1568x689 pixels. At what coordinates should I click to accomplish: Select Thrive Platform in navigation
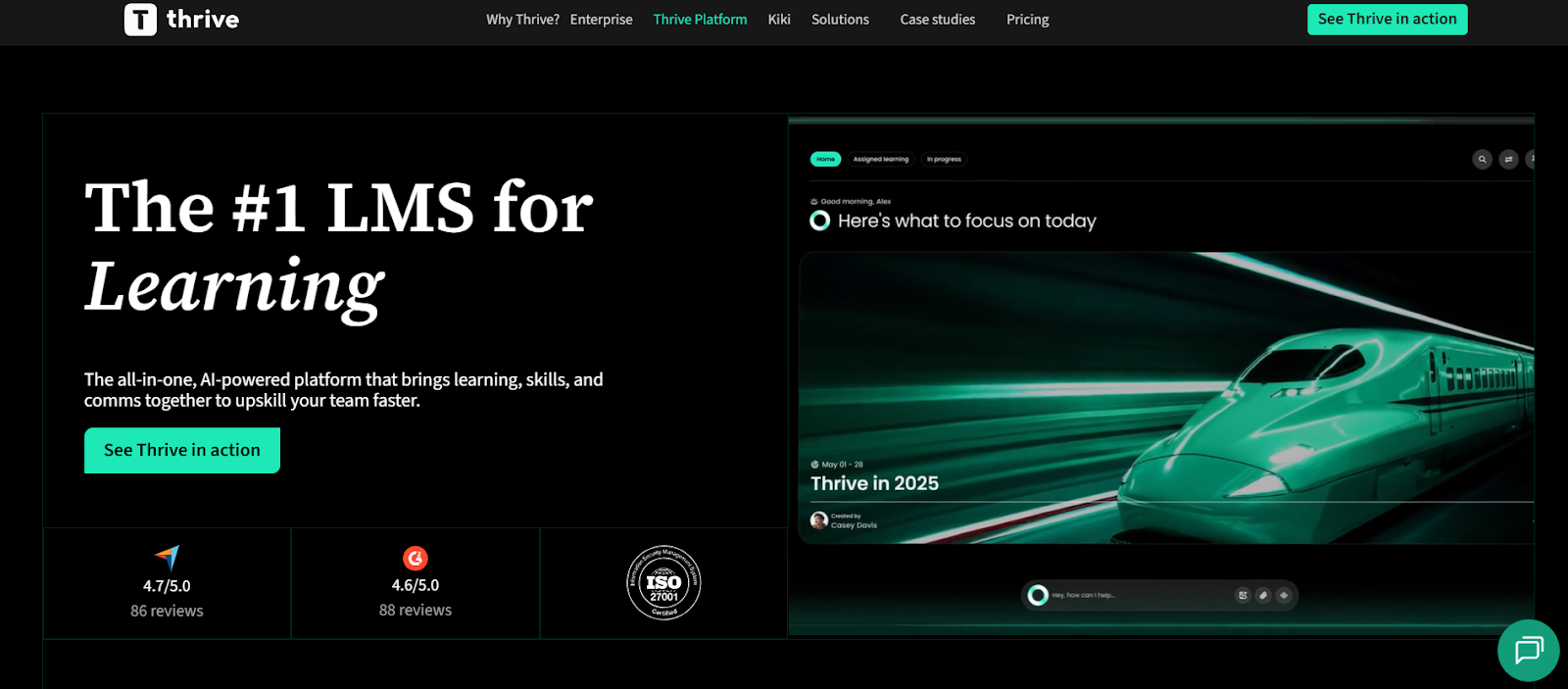700,20
